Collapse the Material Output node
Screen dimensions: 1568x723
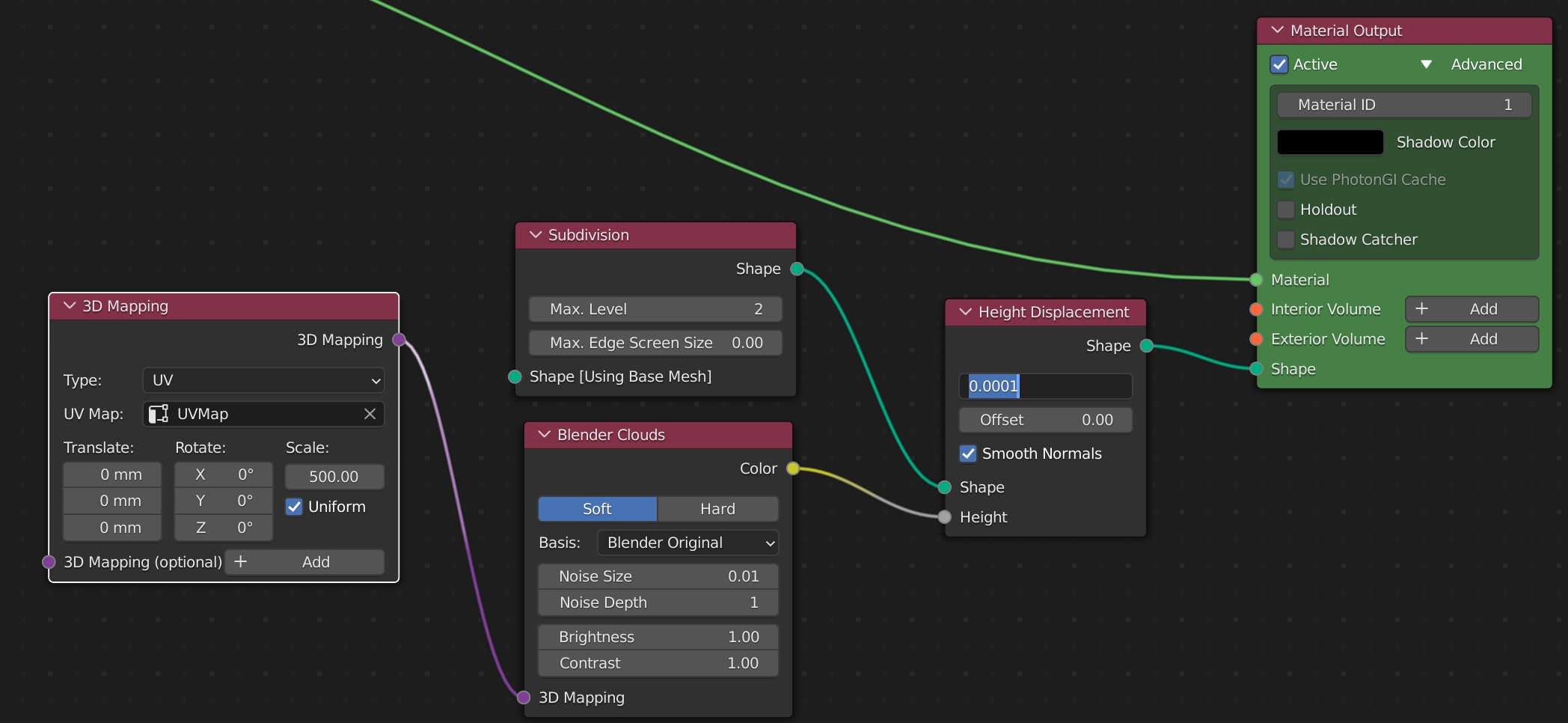tap(1278, 31)
